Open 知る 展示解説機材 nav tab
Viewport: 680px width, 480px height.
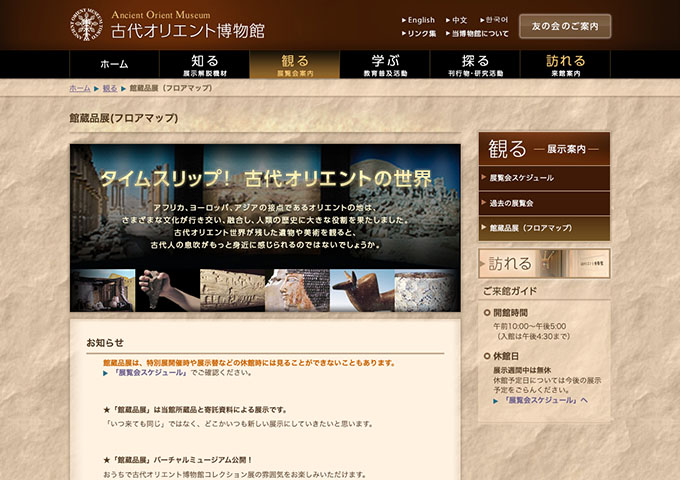click(205, 64)
